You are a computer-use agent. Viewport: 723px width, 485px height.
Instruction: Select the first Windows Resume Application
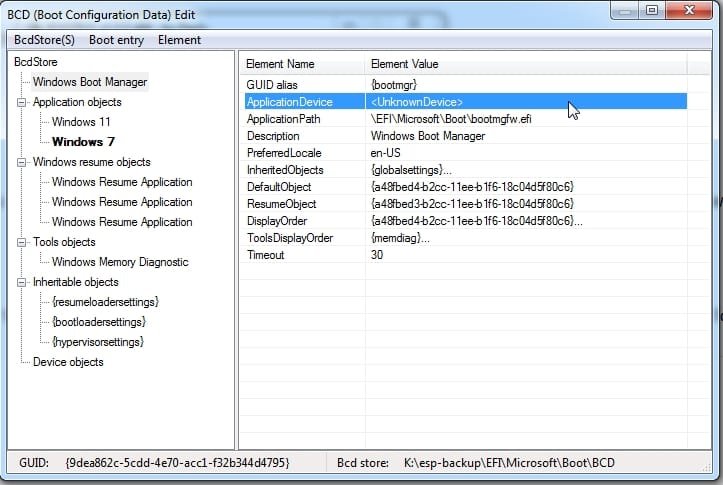coord(122,182)
